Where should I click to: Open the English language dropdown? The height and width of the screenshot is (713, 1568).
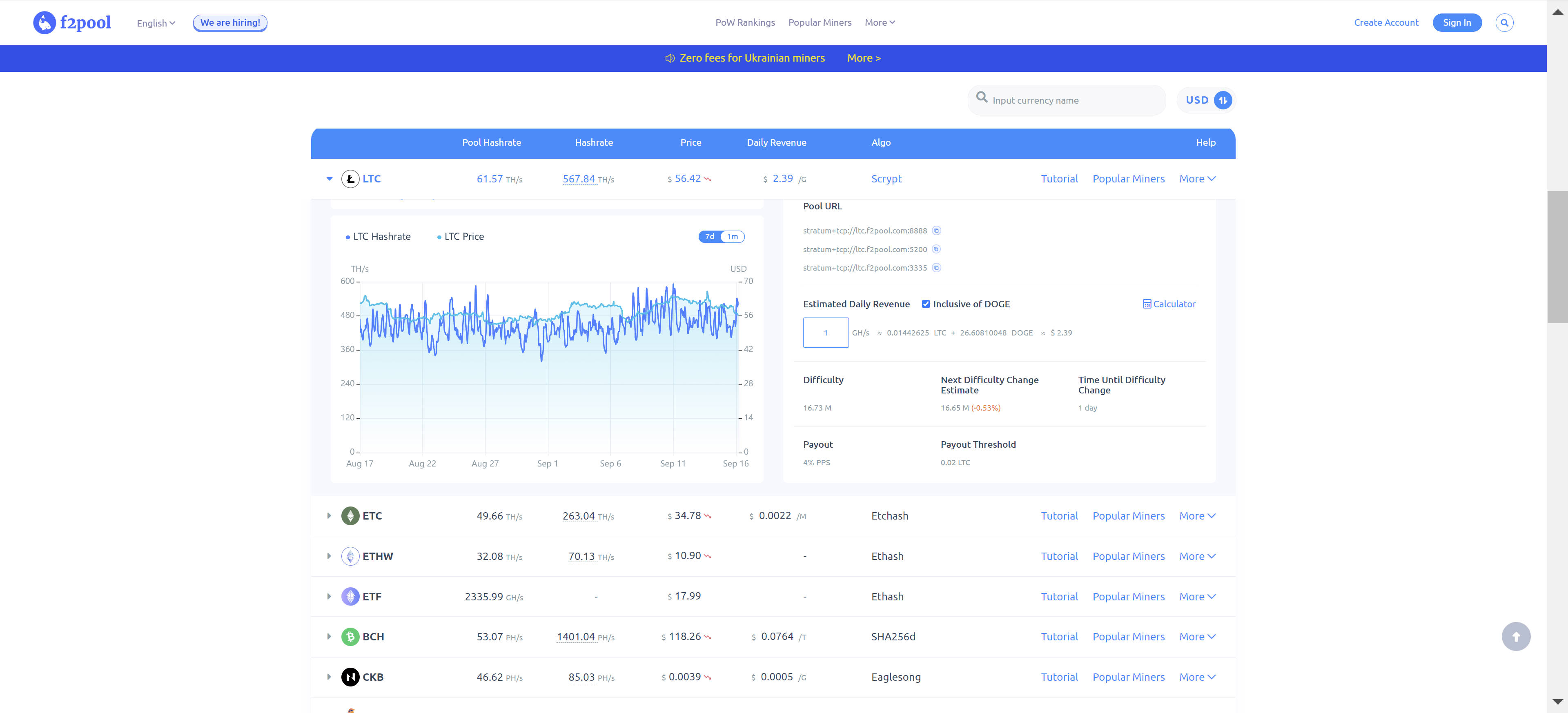pos(156,23)
